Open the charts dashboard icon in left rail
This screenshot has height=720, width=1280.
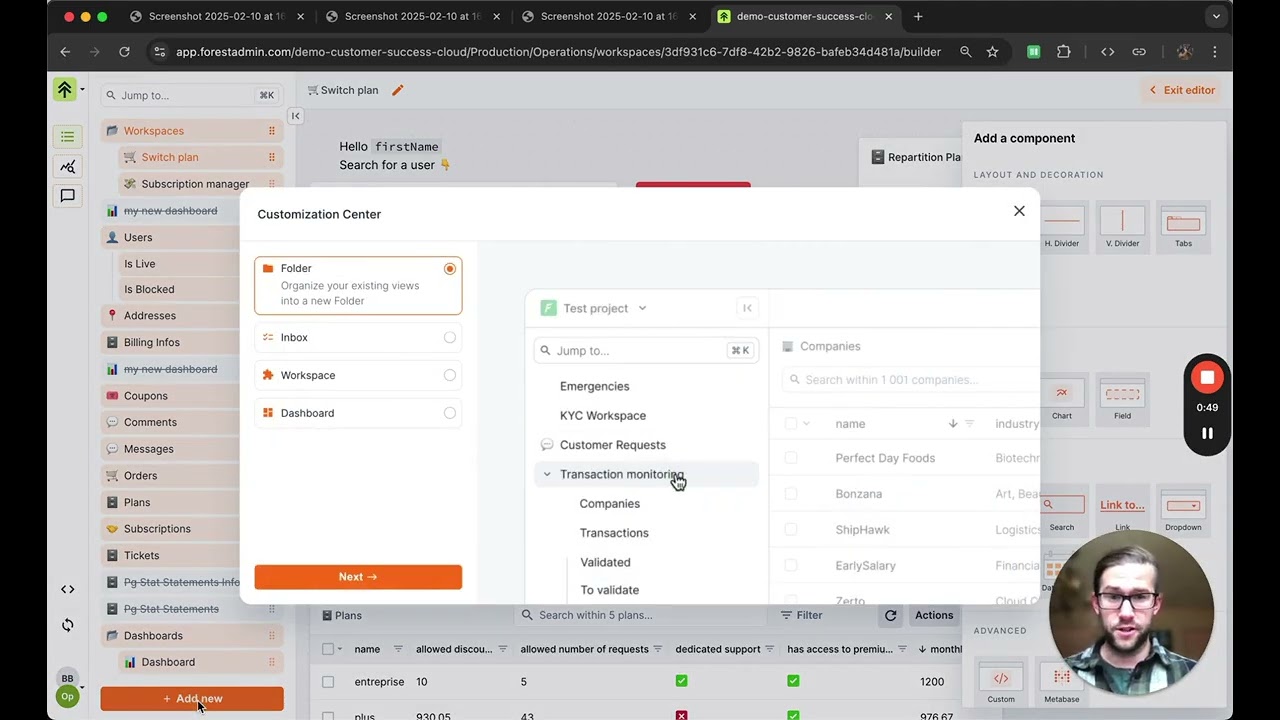click(67, 167)
